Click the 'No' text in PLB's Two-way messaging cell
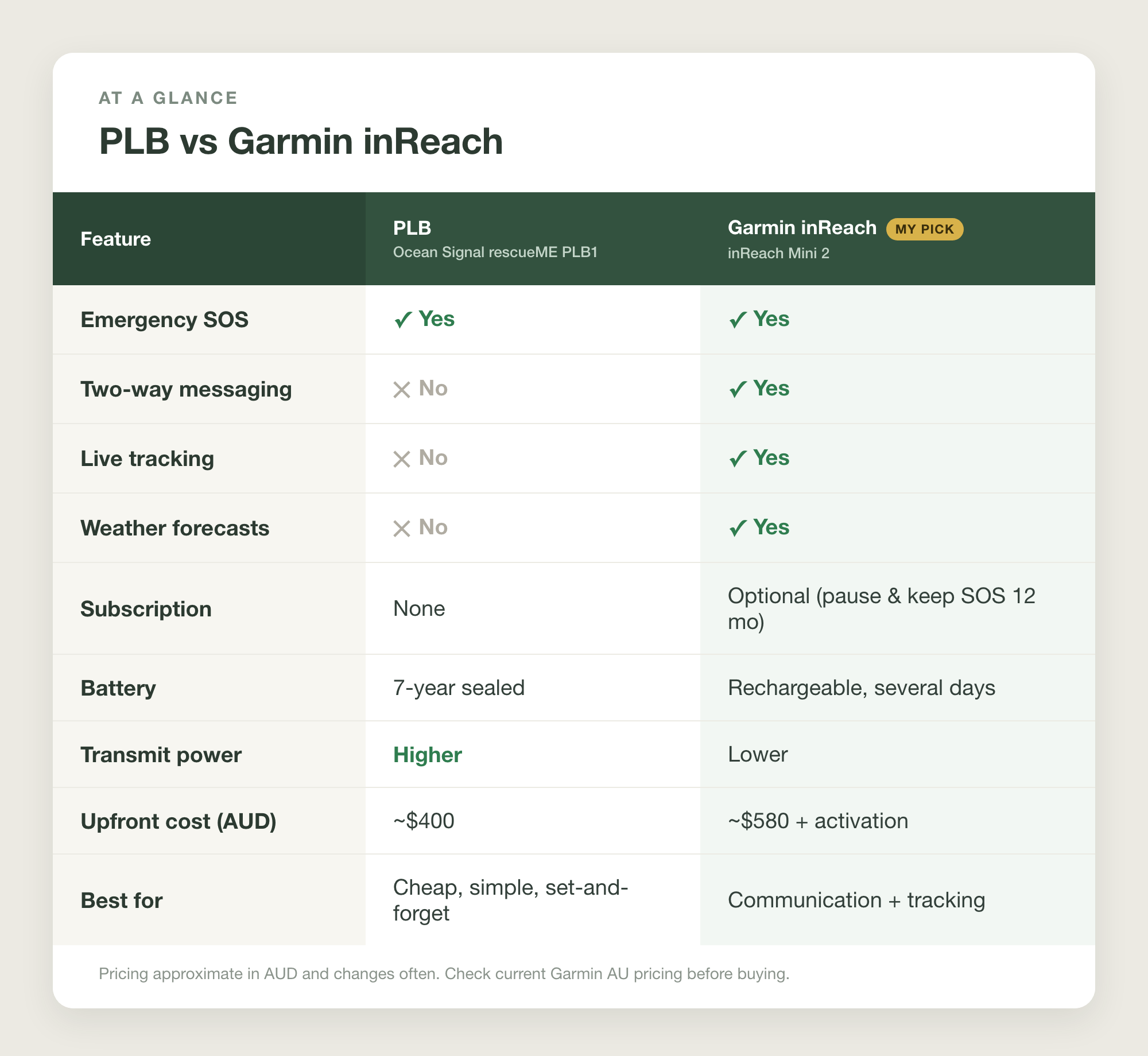The width and height of the screenshot is (1148, 1056). [x=433, y=389]
